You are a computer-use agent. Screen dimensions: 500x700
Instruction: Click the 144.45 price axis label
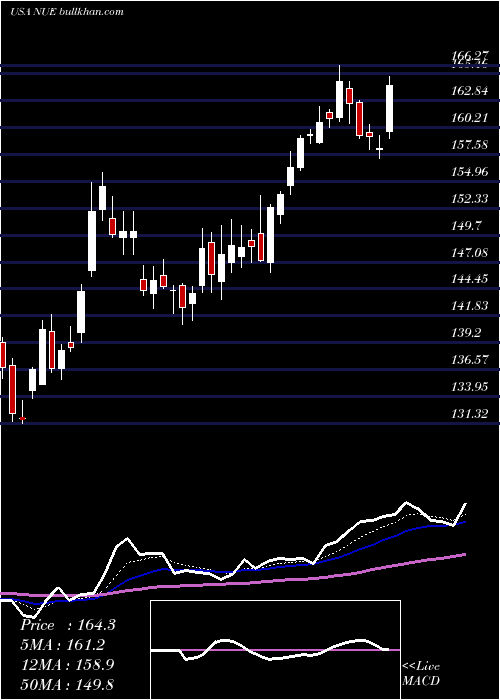click(x=470, y=279)
